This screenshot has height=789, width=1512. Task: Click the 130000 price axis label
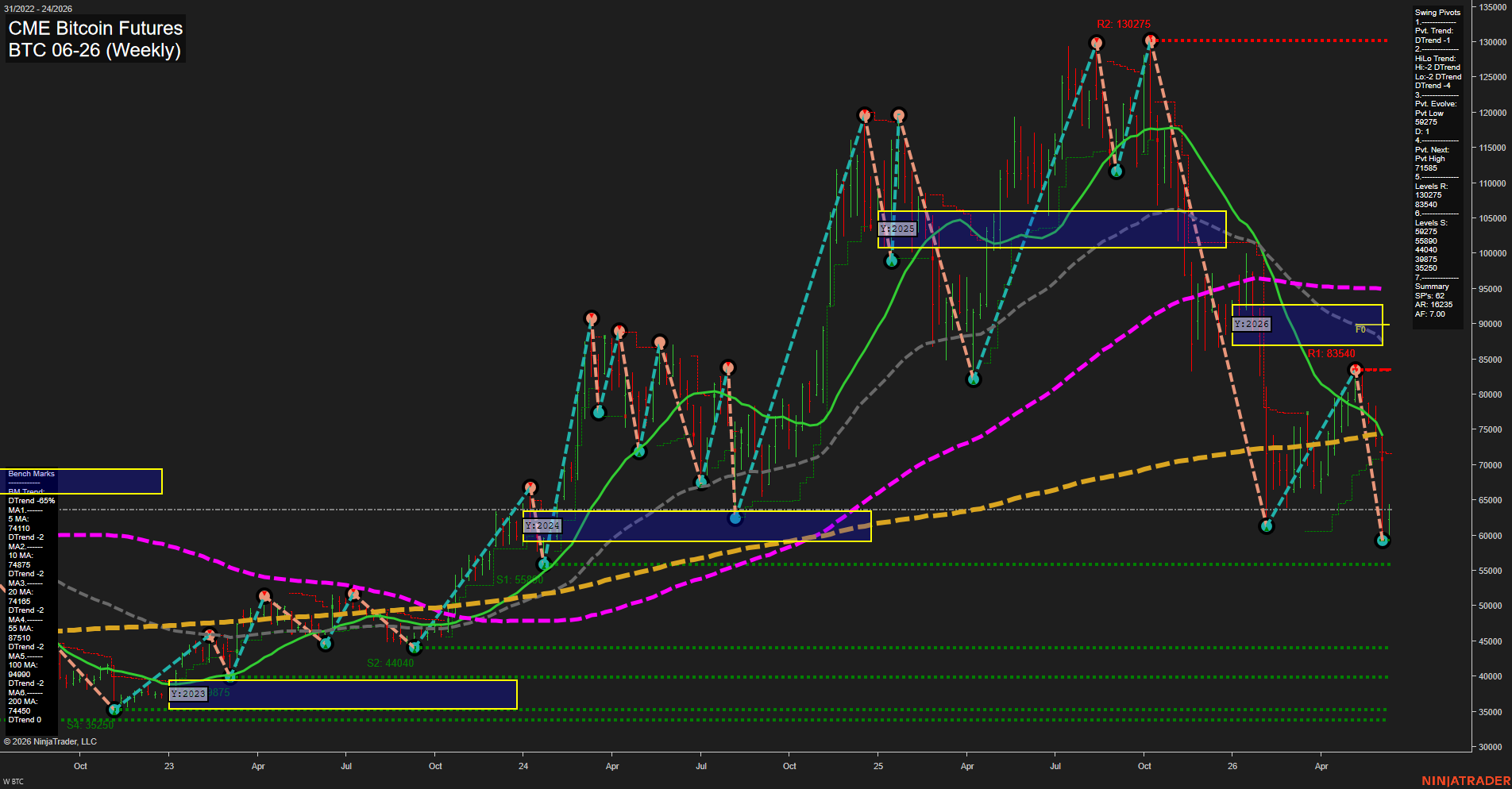click(x=1493, y=42)
